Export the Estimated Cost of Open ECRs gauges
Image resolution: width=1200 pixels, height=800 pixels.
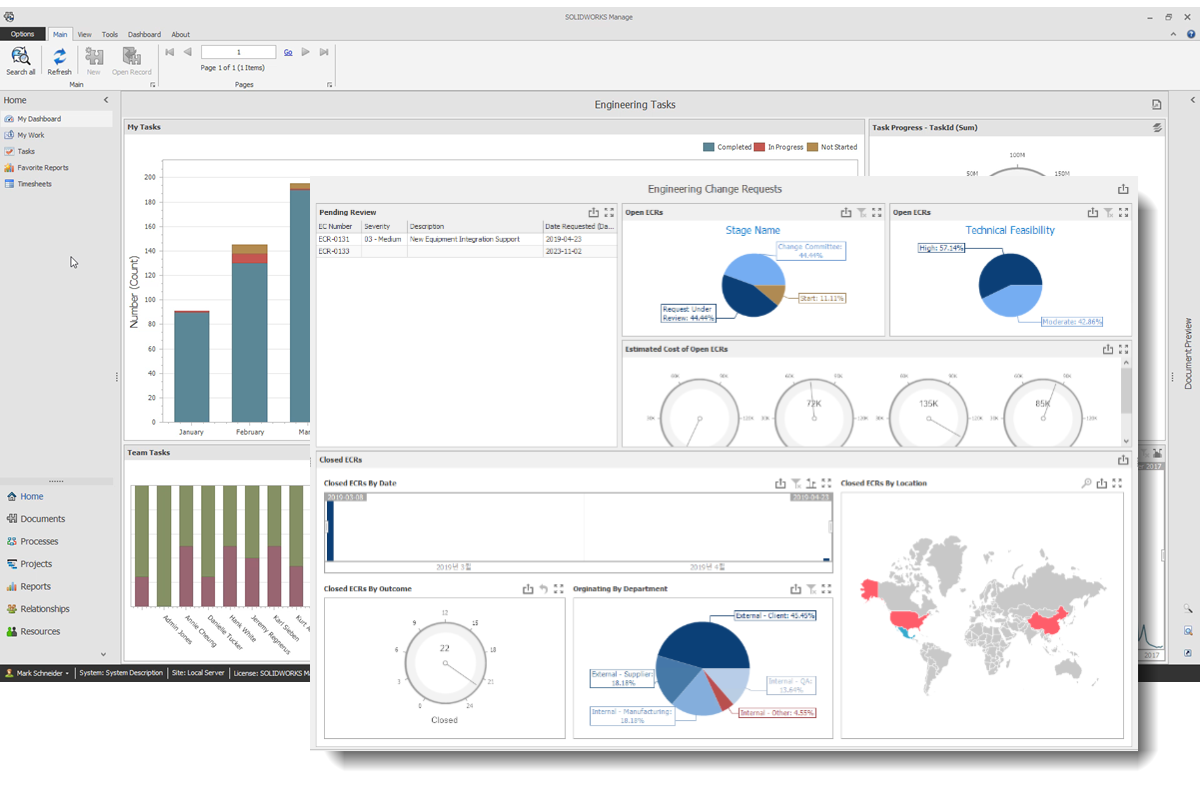(x=1108, y=349)
